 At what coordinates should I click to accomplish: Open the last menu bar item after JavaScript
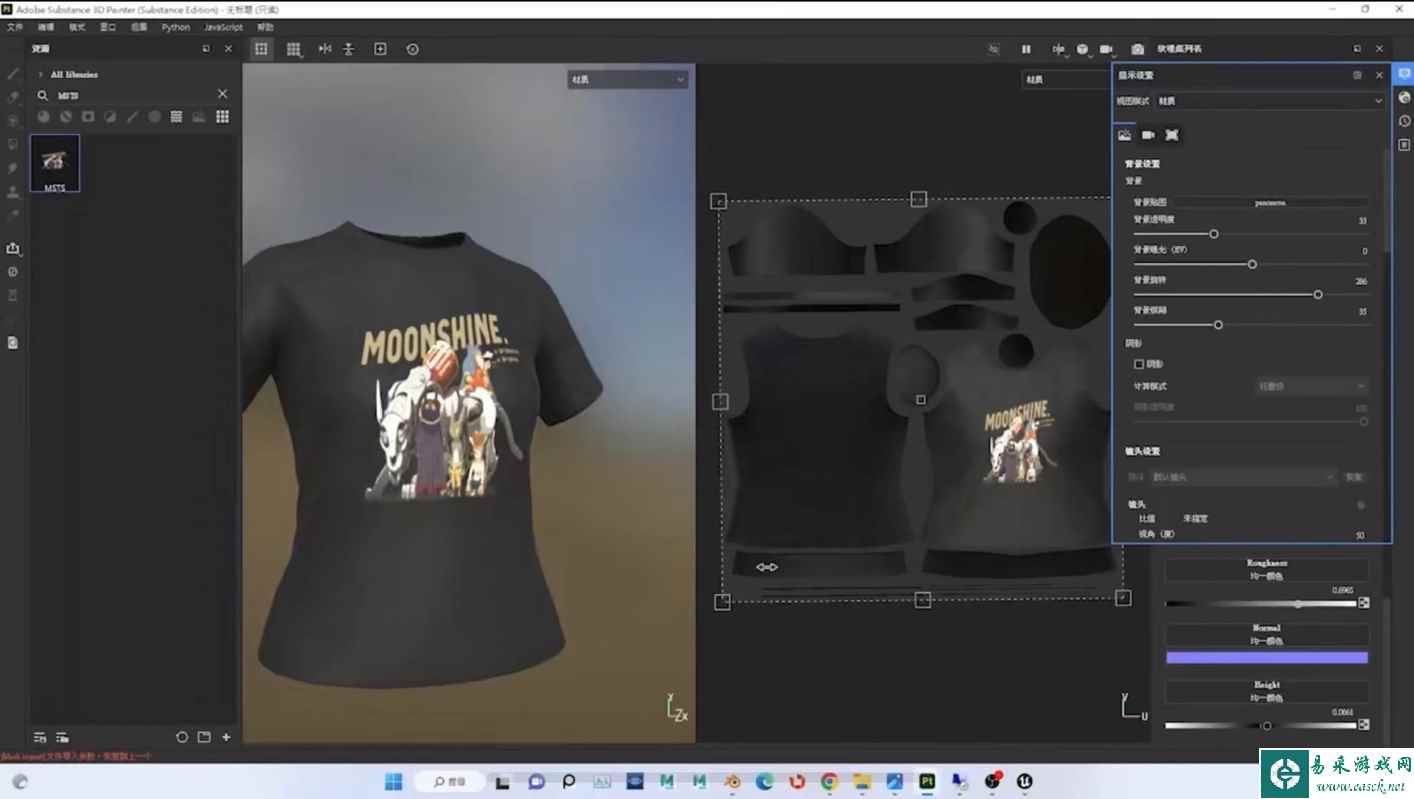[265, 27]
